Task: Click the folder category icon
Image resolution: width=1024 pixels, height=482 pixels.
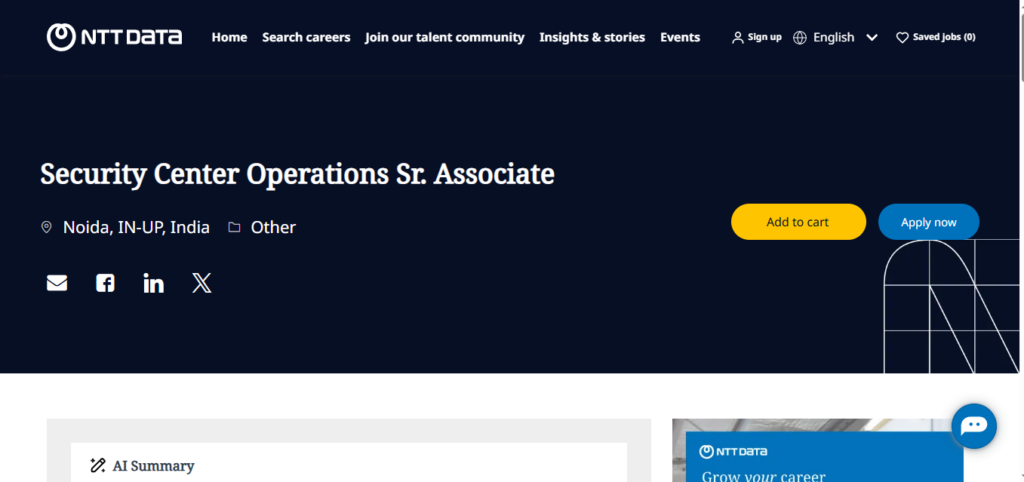Action: 234,227
